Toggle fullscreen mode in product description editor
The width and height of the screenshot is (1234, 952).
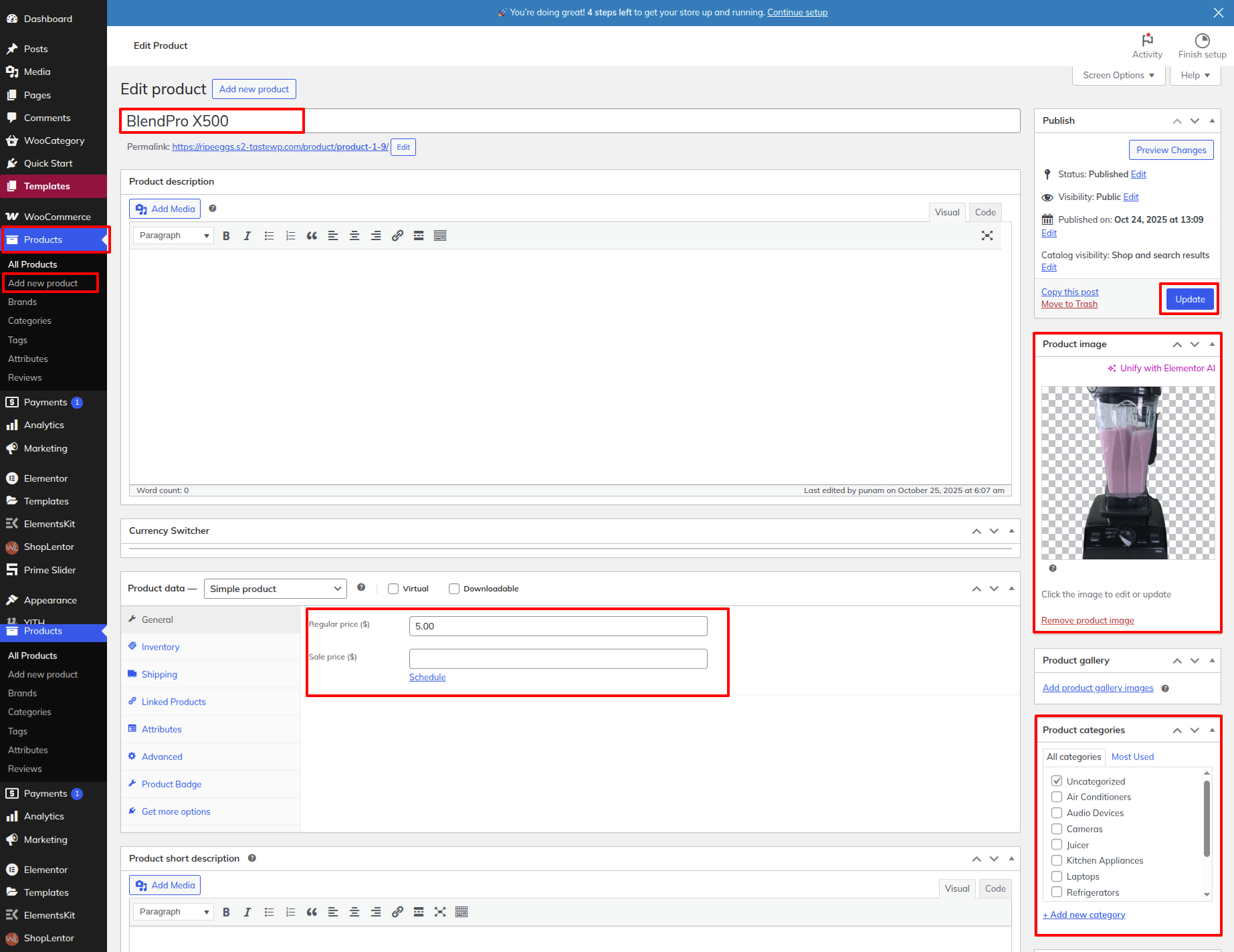[x=987, y=235]
